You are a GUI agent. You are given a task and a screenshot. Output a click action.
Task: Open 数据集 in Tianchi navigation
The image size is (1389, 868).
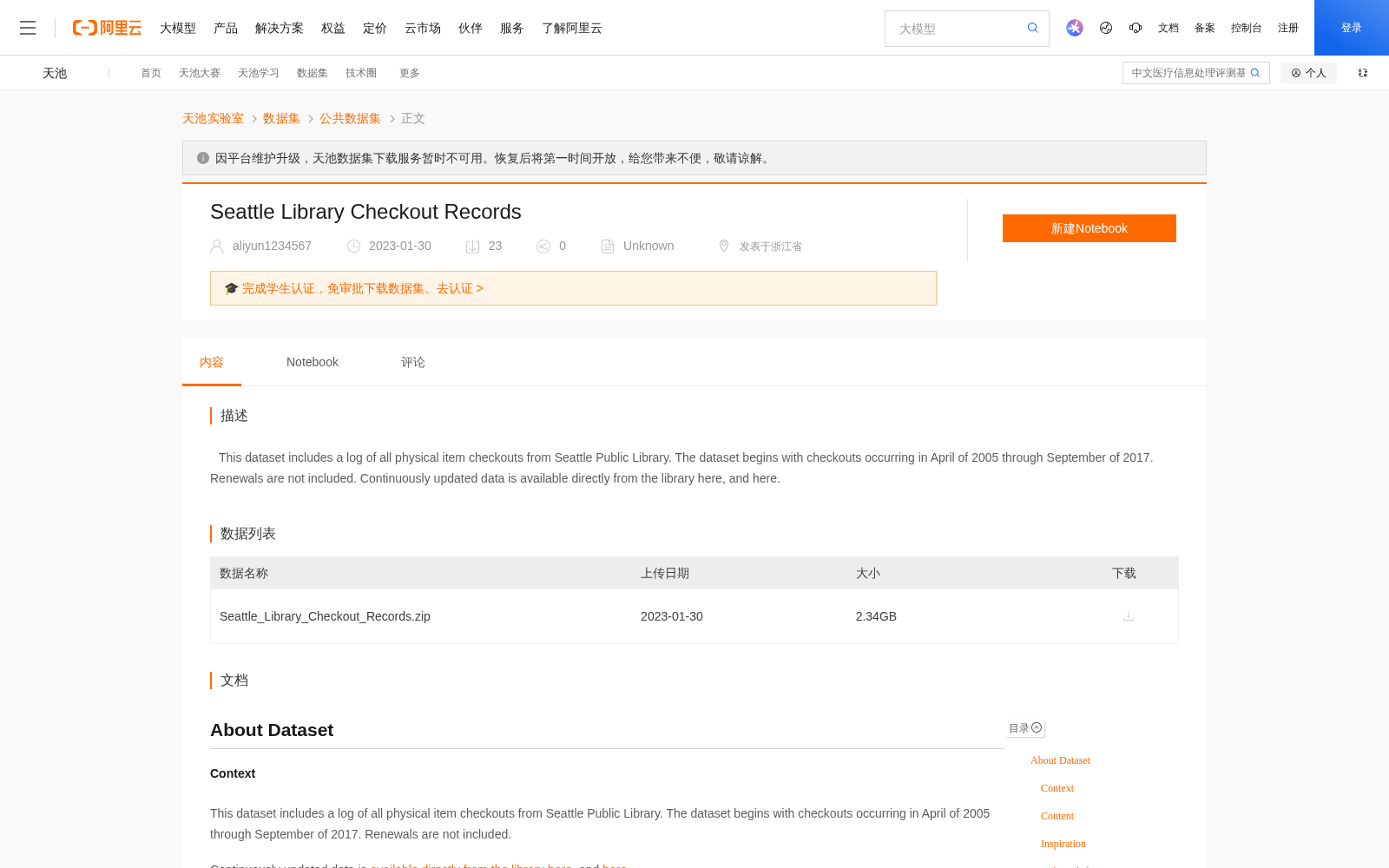313,73
